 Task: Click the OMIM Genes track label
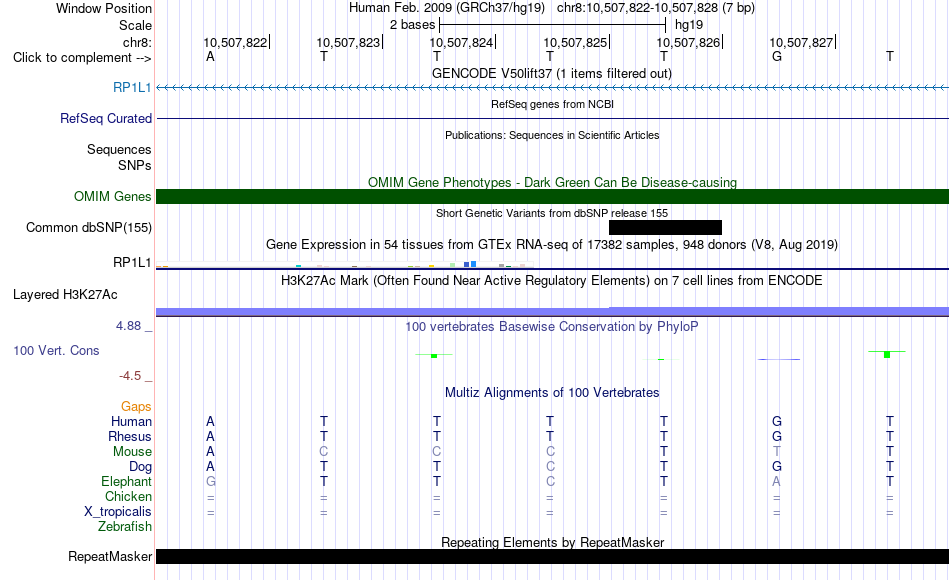coord(113,197)
